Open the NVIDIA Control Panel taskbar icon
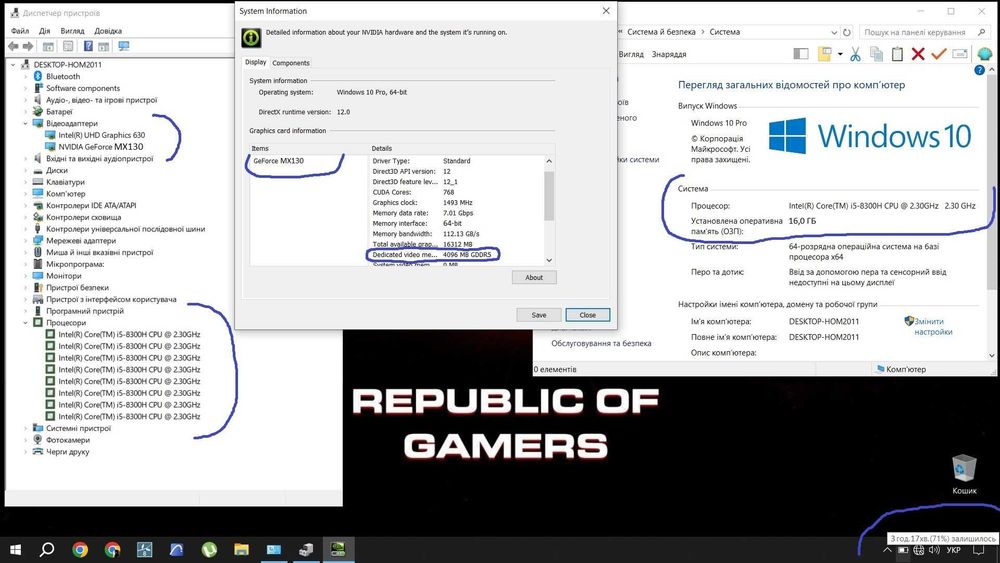Screen dimensions: 1000x563 tap(338, 550)
